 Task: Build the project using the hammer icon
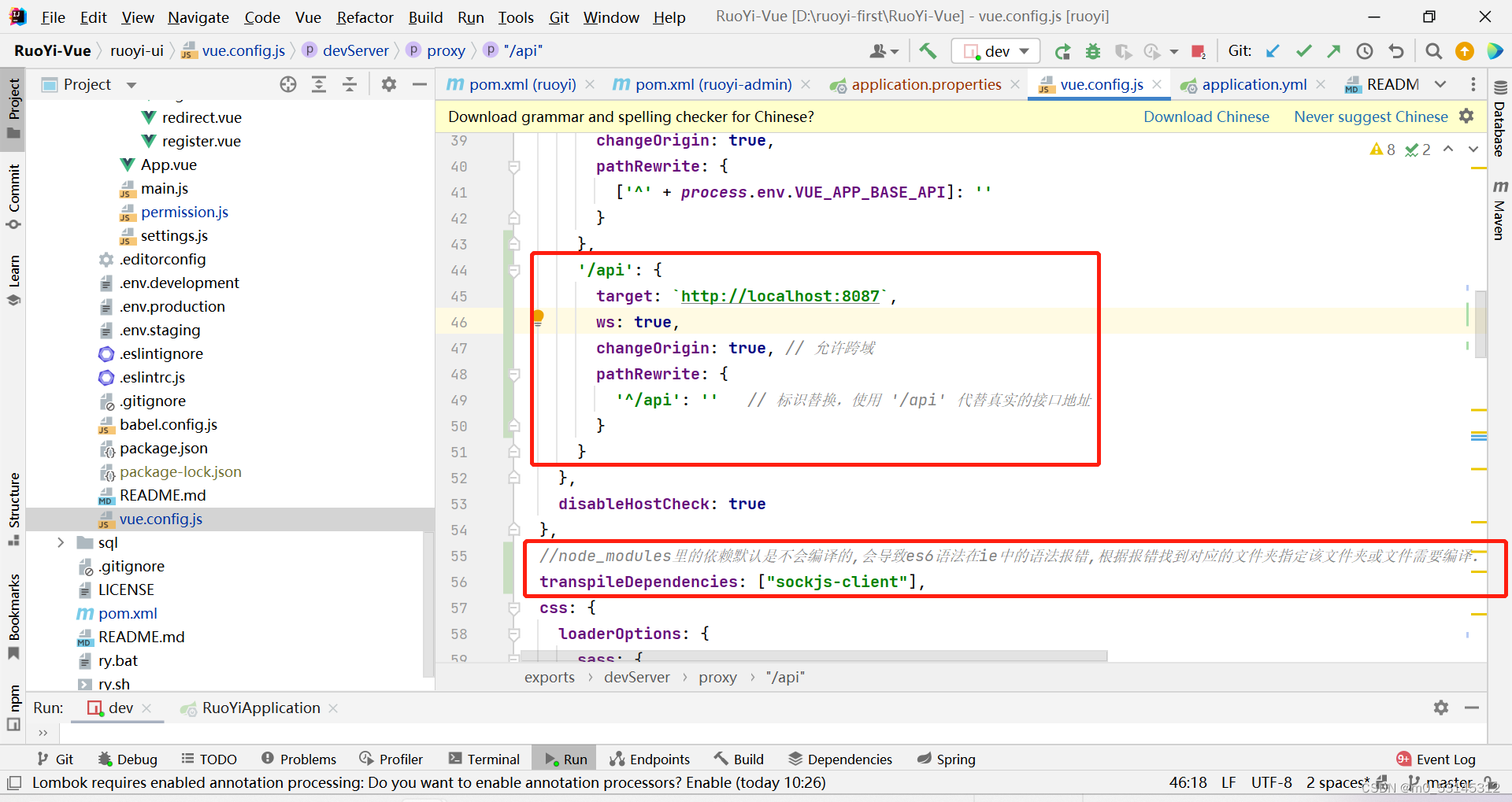(x=927, y=50)
